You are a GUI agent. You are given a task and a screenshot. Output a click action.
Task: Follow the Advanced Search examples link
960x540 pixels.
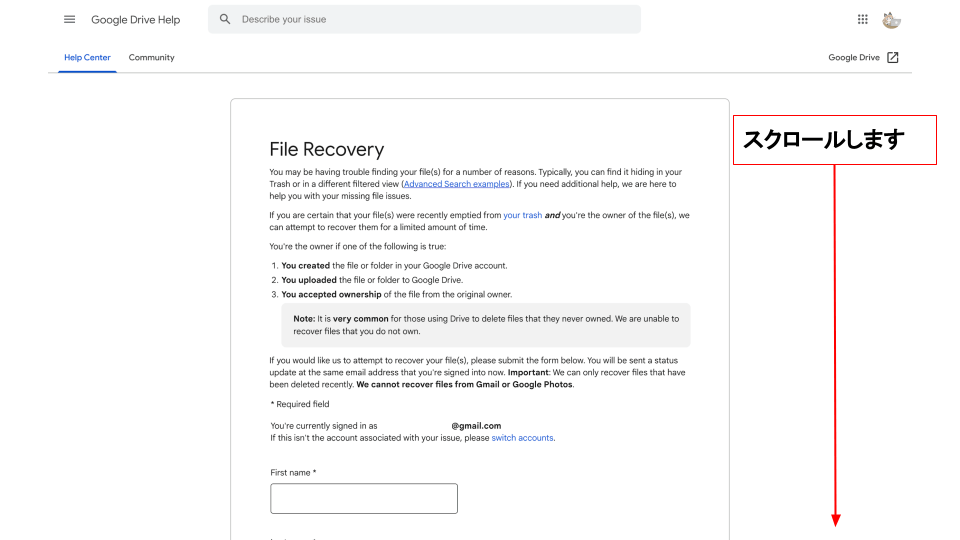[x=455, y=184]
